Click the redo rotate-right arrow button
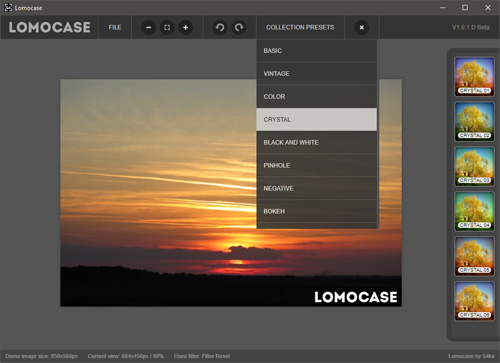Screen dimensions: 500x363 [239, 27]
